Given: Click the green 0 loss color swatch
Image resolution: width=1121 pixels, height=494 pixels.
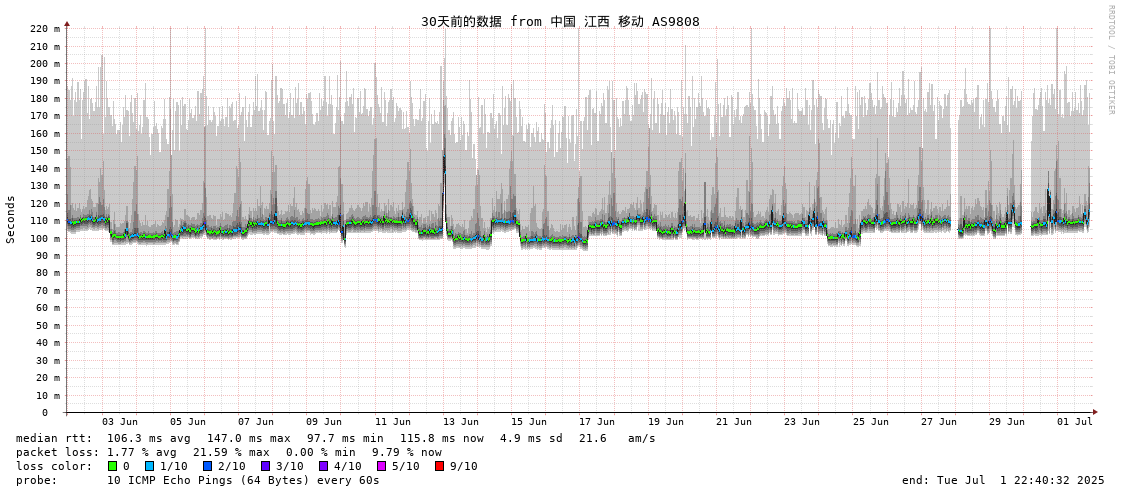Looking at the screenshot, I should point(112,466).
